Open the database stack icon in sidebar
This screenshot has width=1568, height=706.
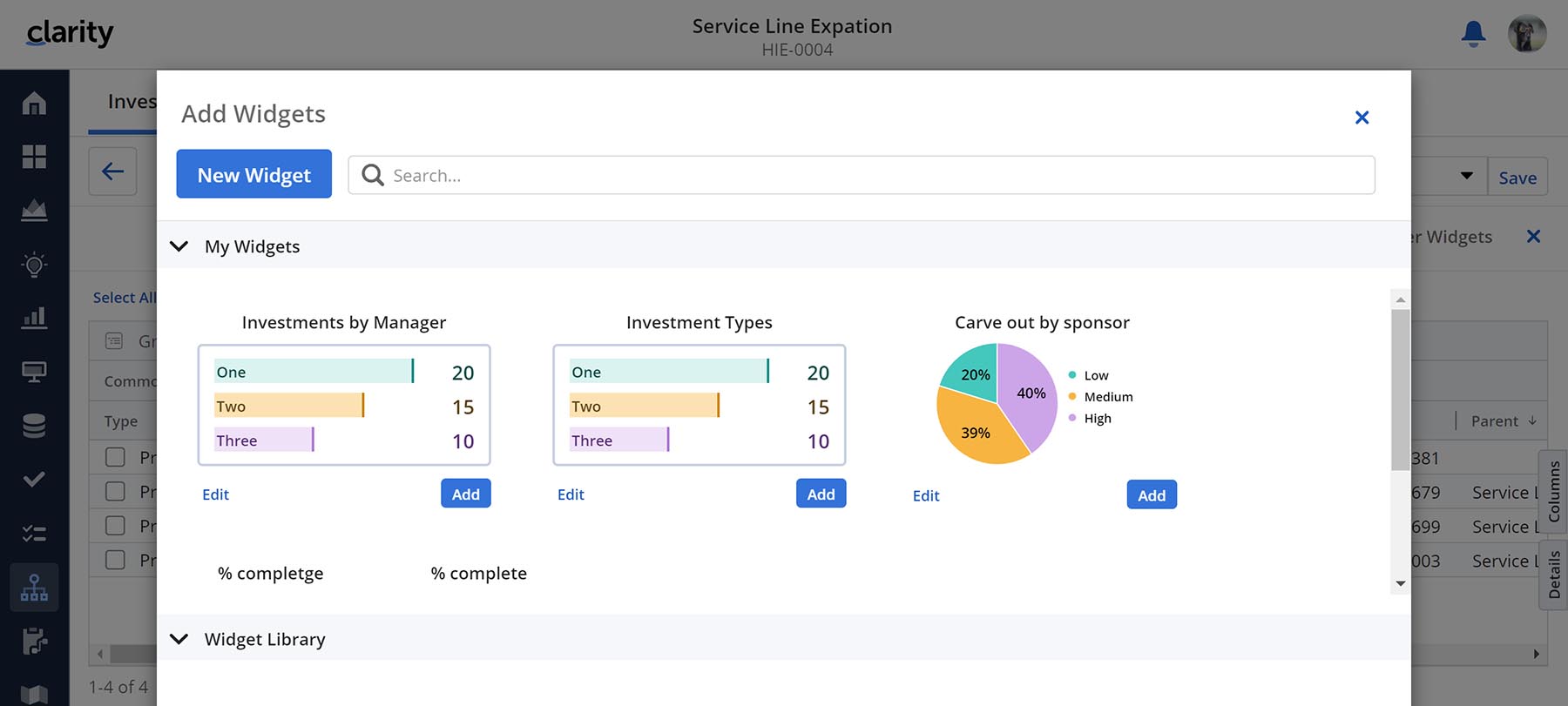[x=34, y=426]
